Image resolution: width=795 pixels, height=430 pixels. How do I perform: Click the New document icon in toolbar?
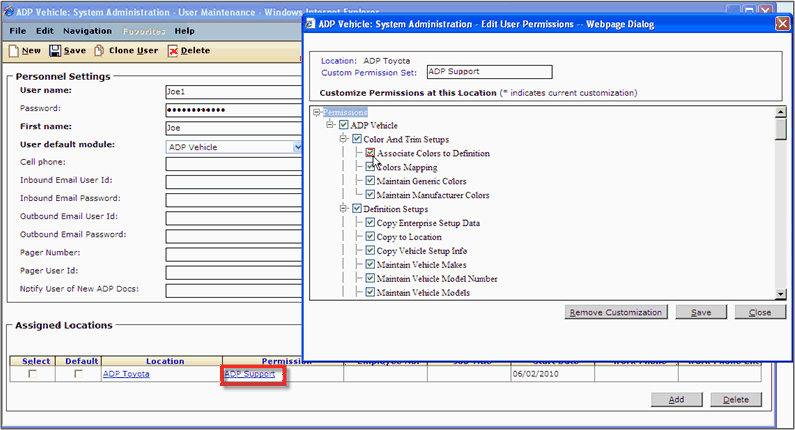(x=14, y=51)
